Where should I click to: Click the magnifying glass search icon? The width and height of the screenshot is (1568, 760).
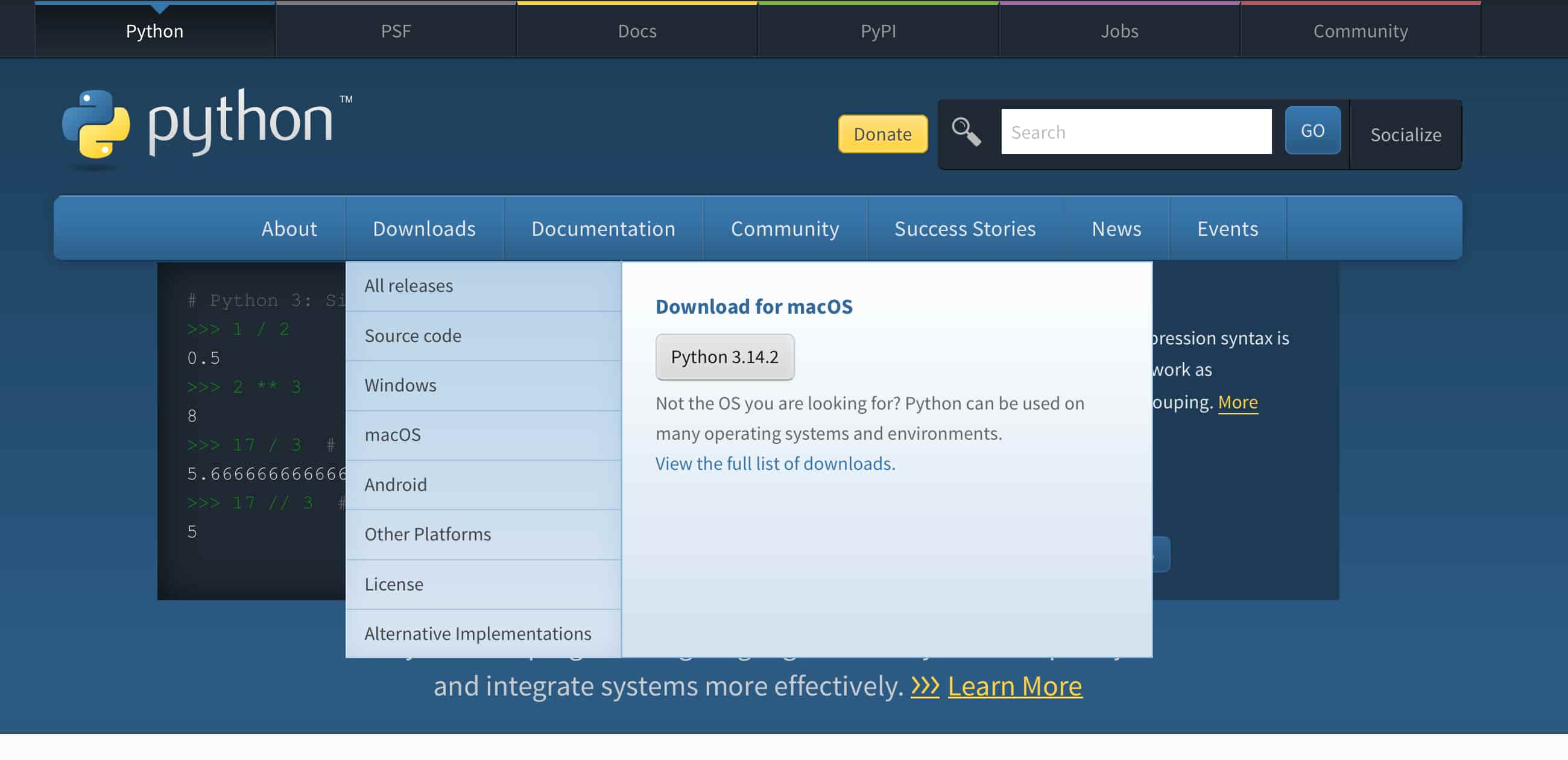click(x=966, y=131)
